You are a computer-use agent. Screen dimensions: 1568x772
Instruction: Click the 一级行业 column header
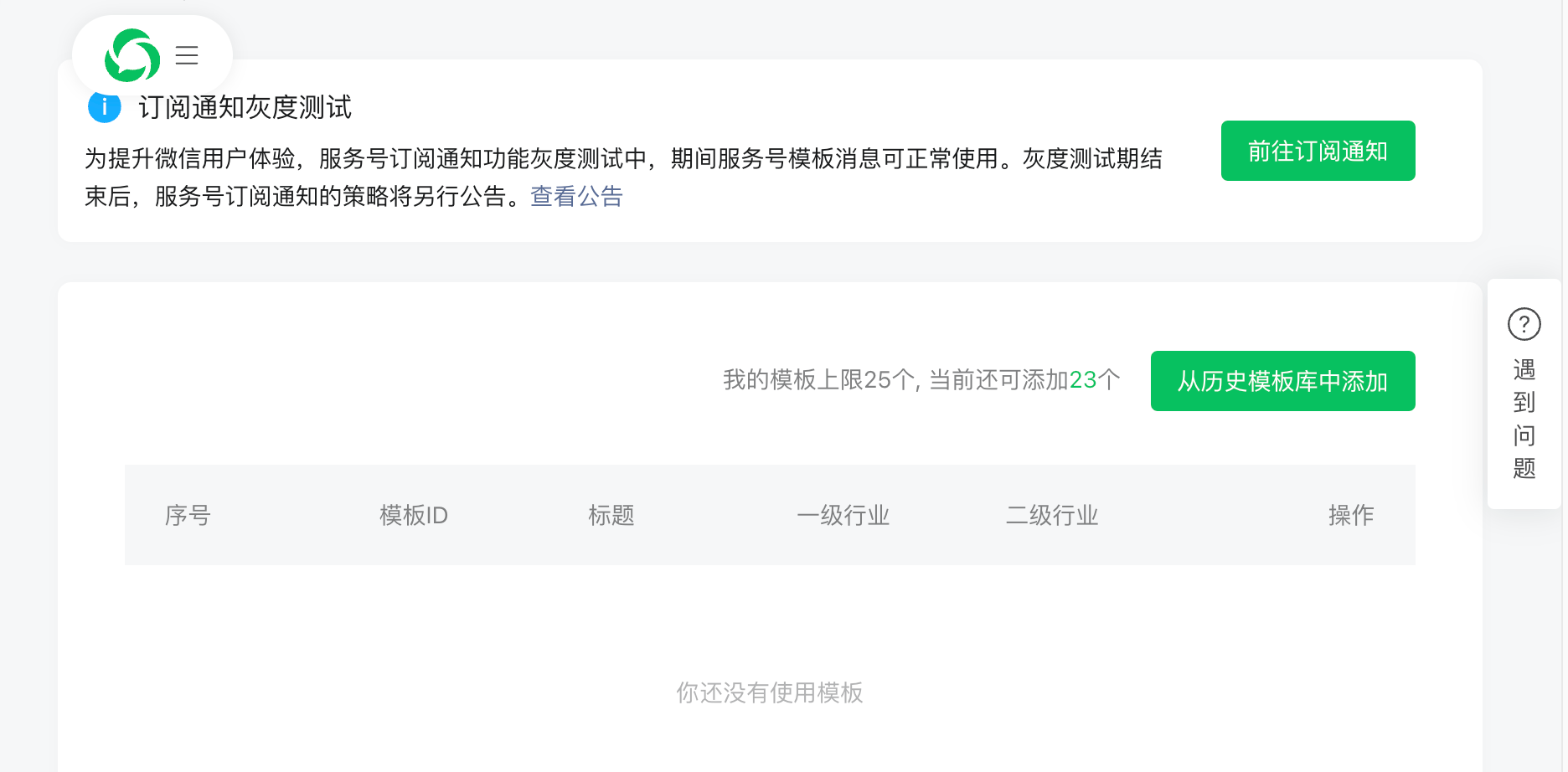pos(843,515)
